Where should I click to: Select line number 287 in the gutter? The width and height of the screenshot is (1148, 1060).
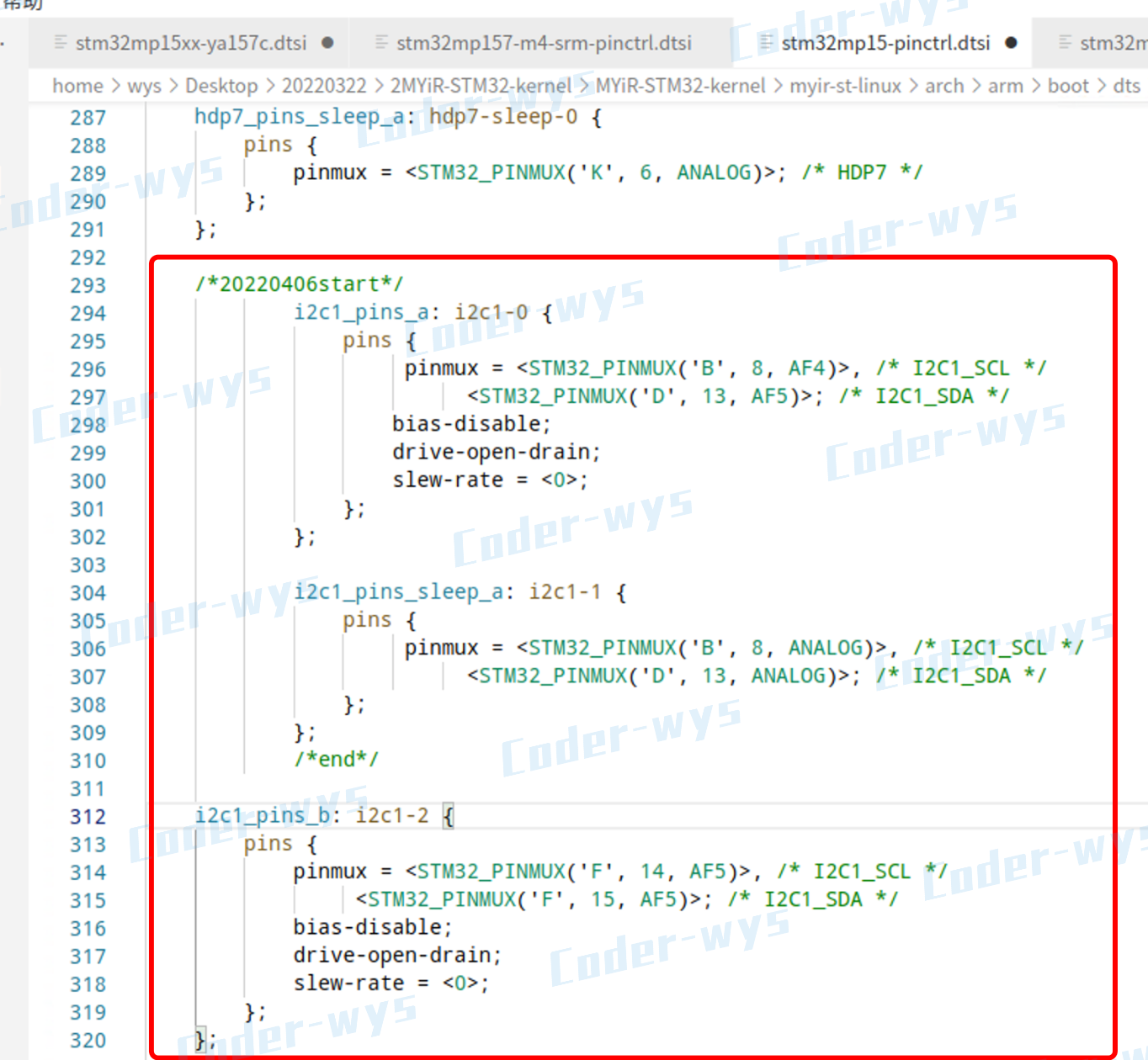(88, 118)
